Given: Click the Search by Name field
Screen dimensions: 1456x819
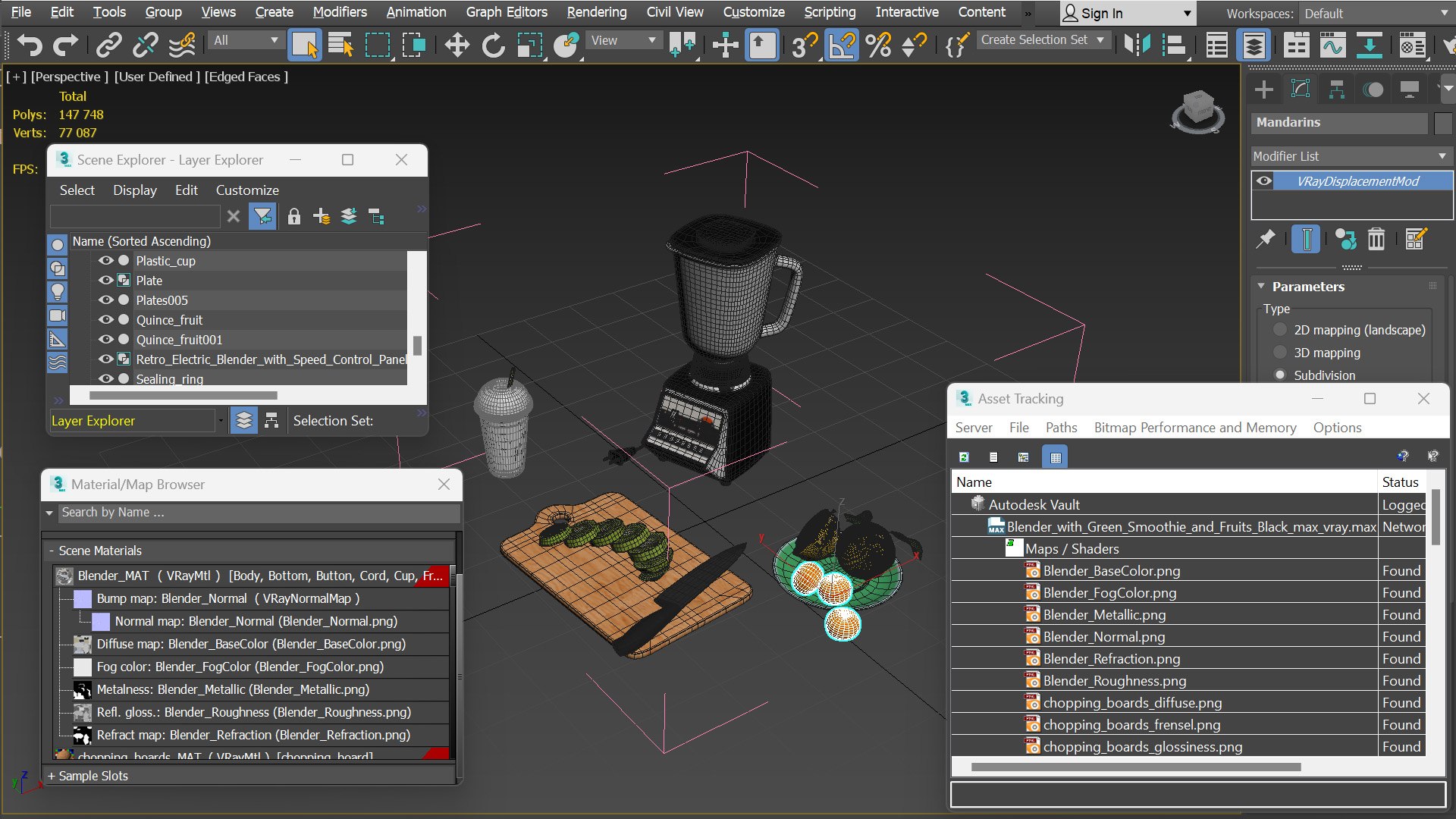Looking at the screenshot, I should pos(259,513).
